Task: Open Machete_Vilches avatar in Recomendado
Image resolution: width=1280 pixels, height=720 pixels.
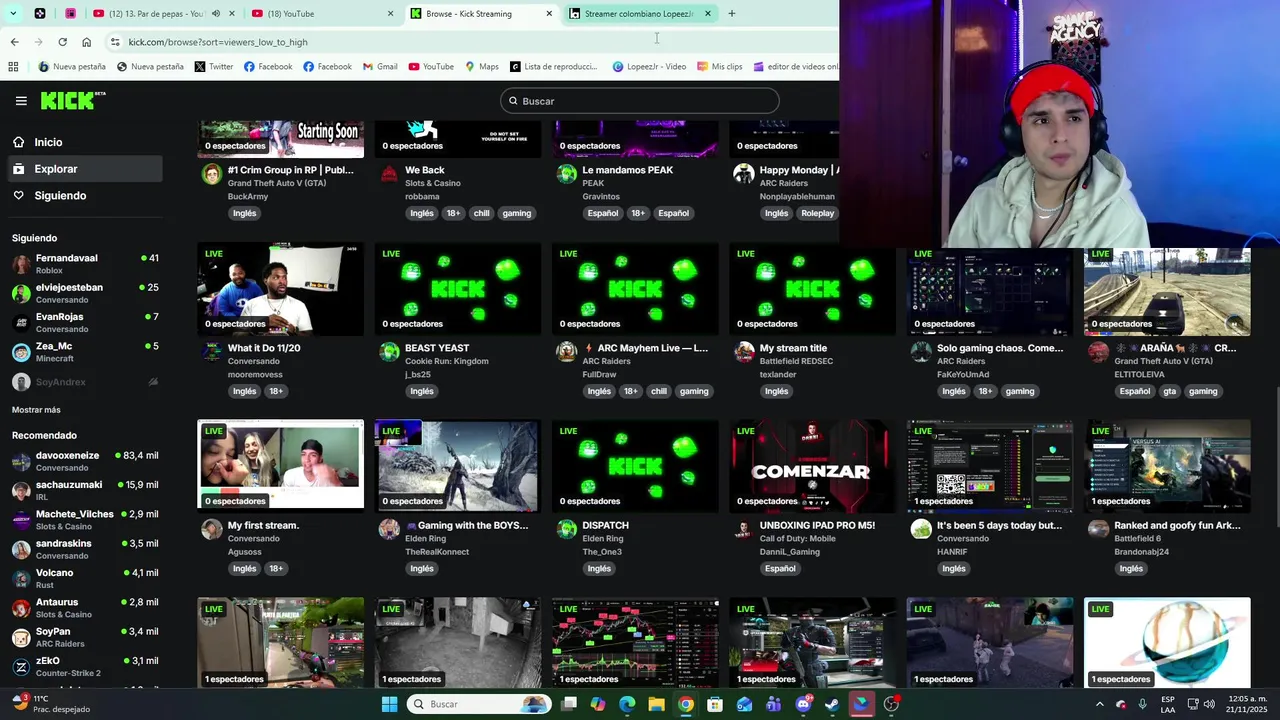Action: coord(21,520)
